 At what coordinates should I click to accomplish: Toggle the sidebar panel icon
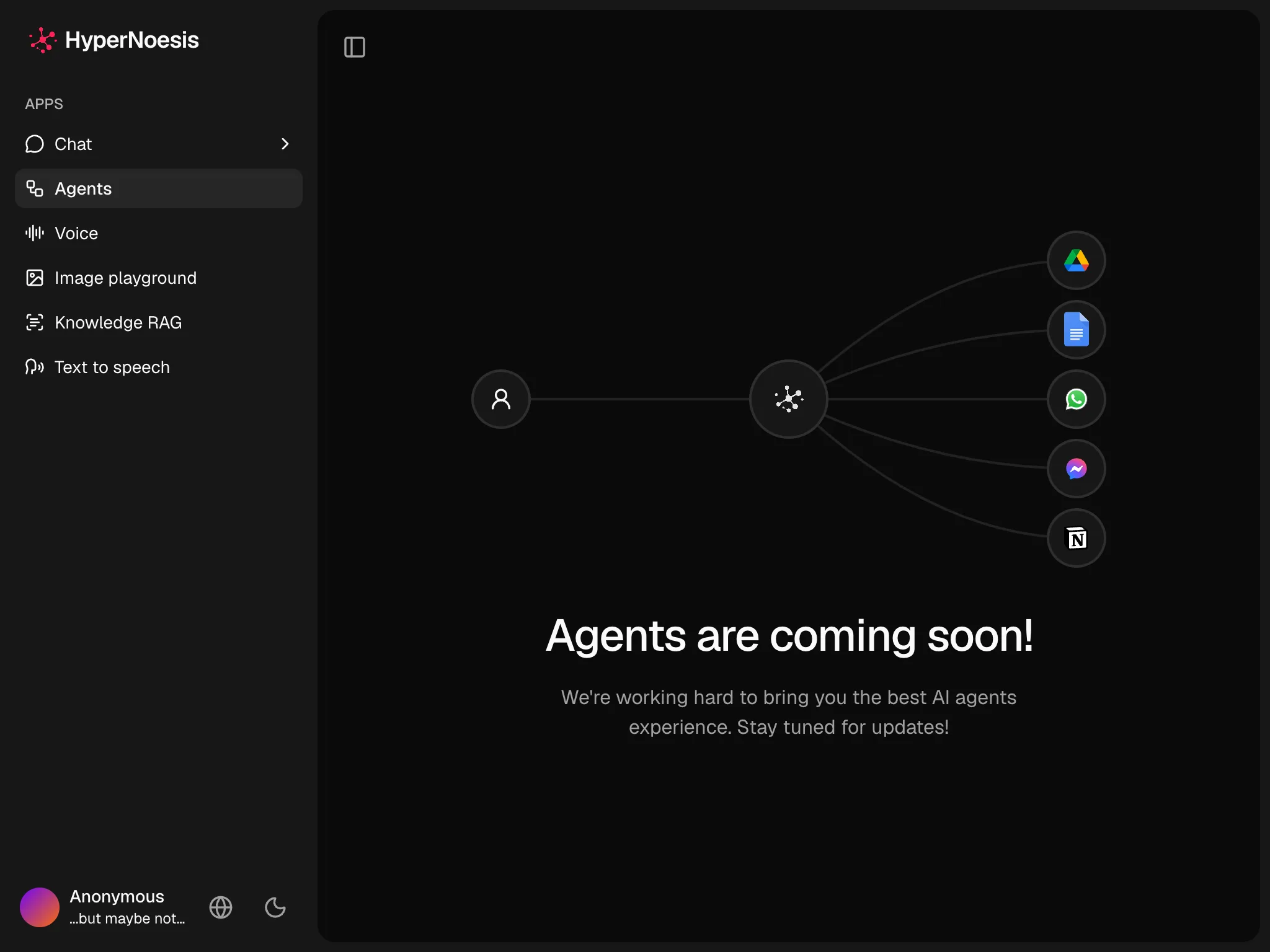coord(355,47)
